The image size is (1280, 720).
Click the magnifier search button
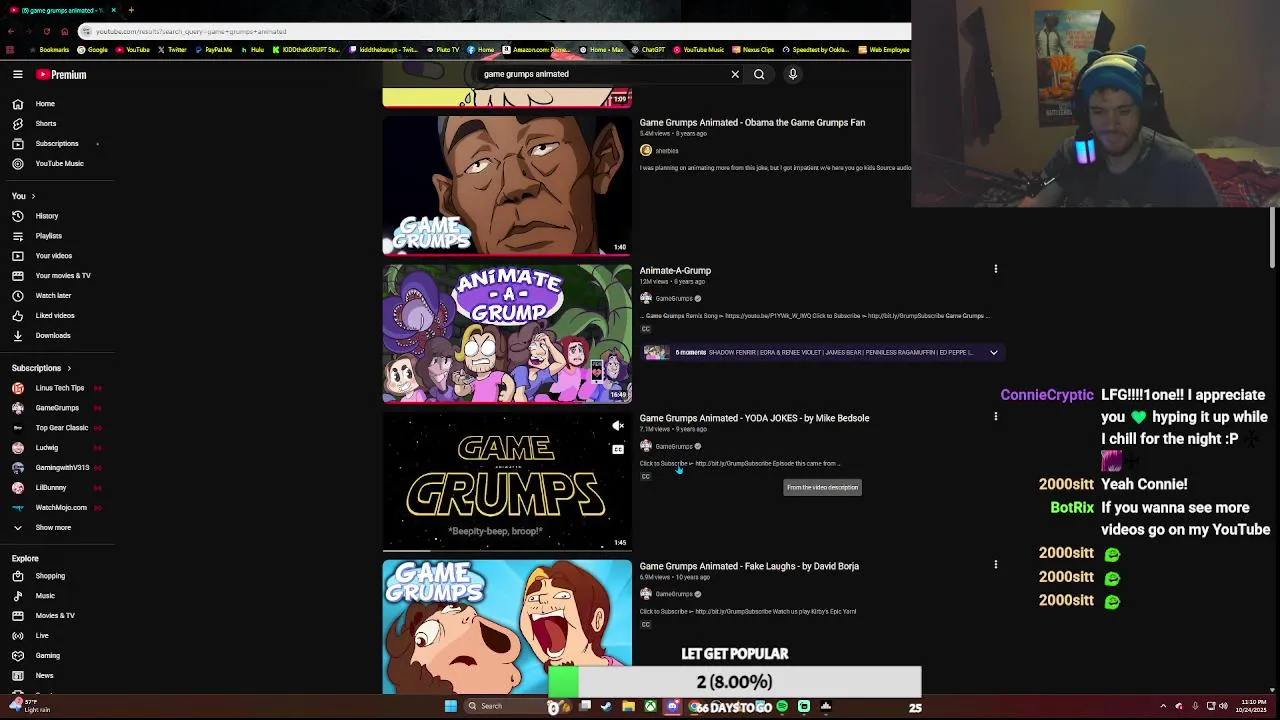coord(759,74)
